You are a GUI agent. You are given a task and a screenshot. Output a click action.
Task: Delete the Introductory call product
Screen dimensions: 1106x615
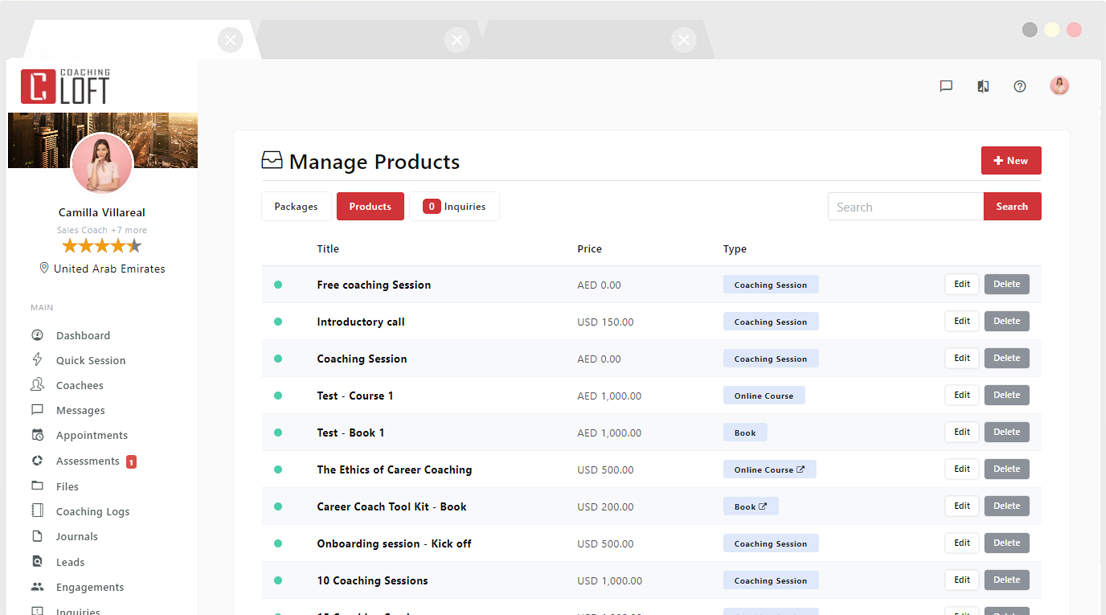(1006, 321)
